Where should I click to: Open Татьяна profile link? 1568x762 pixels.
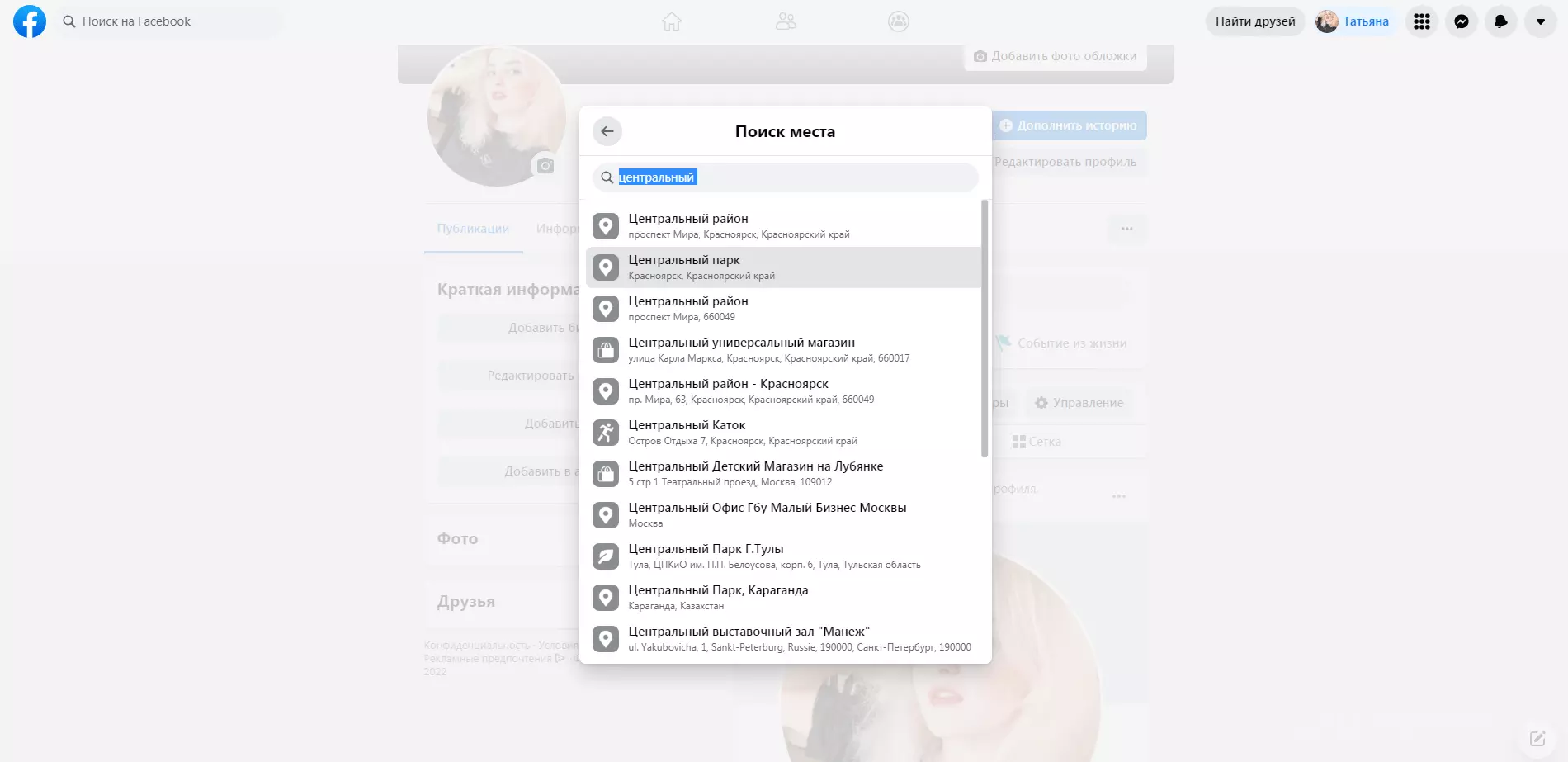click(x=1352, y=21)
